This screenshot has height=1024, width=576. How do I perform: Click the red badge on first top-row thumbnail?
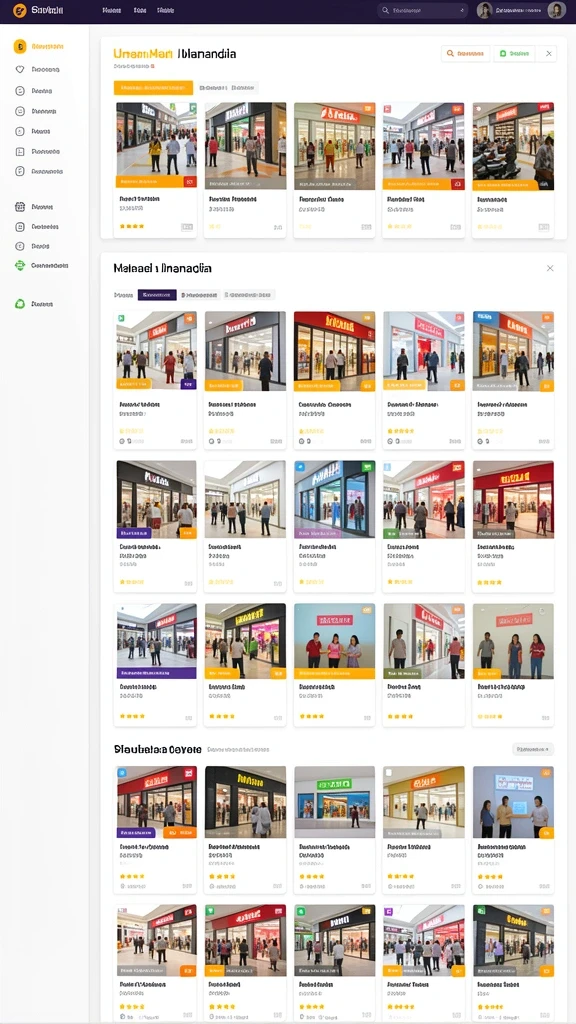coord(189,182)
